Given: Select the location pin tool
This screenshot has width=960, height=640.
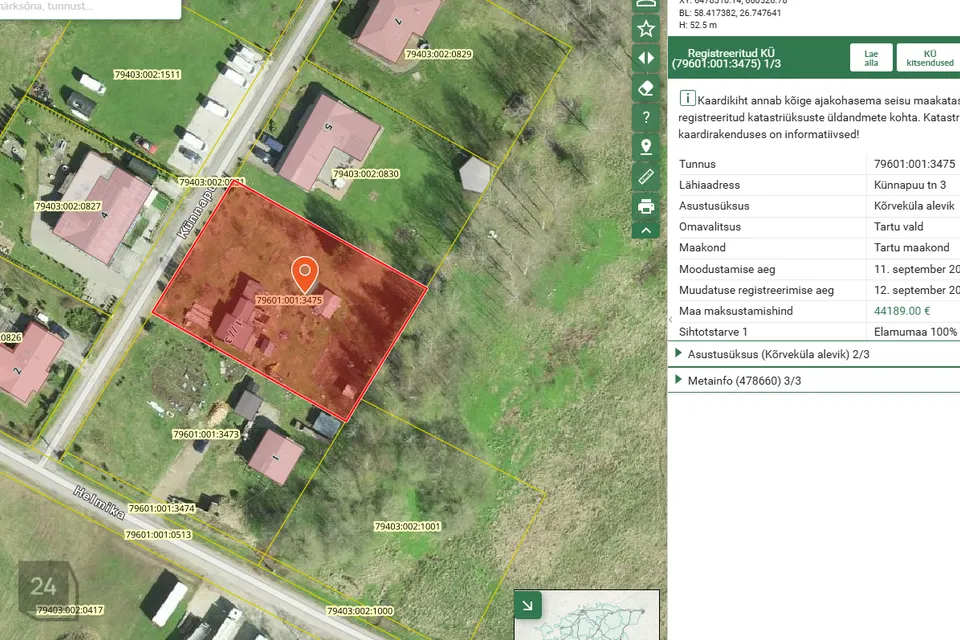Looking at the screenshot, I should click(x=646, y=147).
